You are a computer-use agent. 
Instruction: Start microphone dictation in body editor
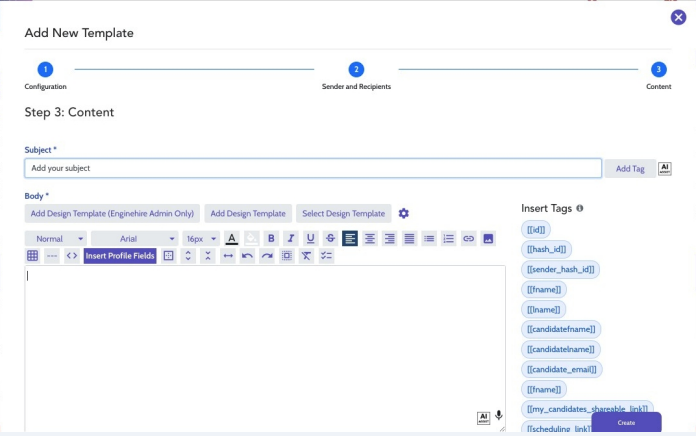[x=499, y=415]
